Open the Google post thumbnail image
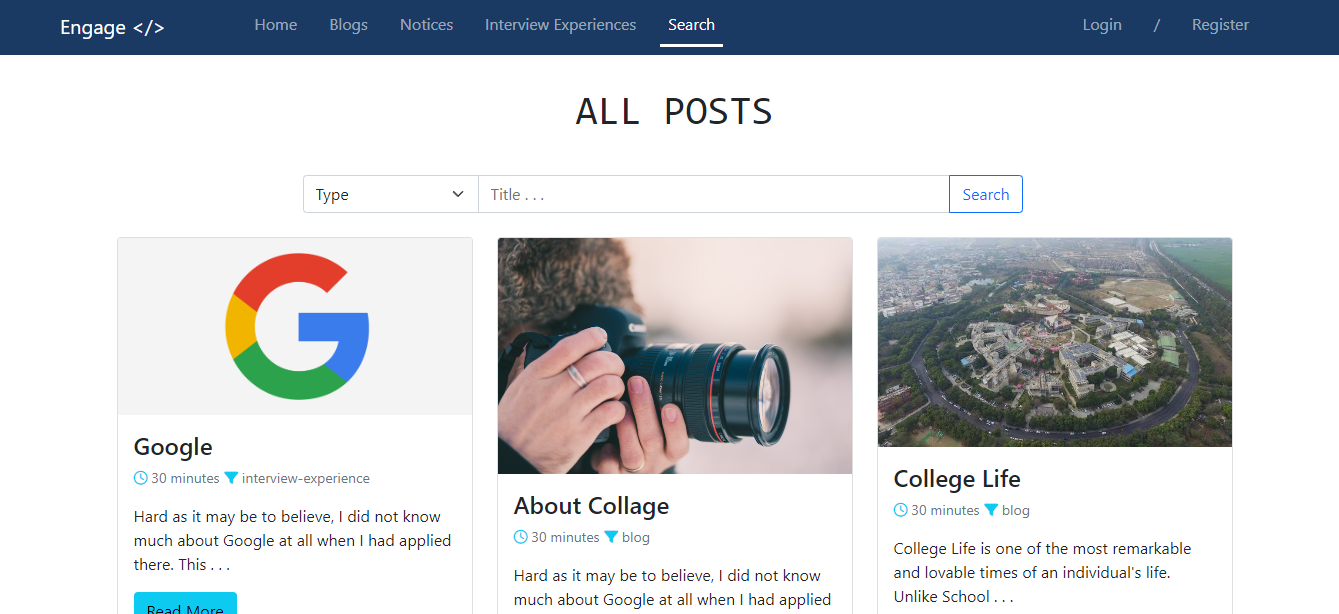The height and width of the screenshot is (614, 1339). pyautogui.click(x=295, y=325)
